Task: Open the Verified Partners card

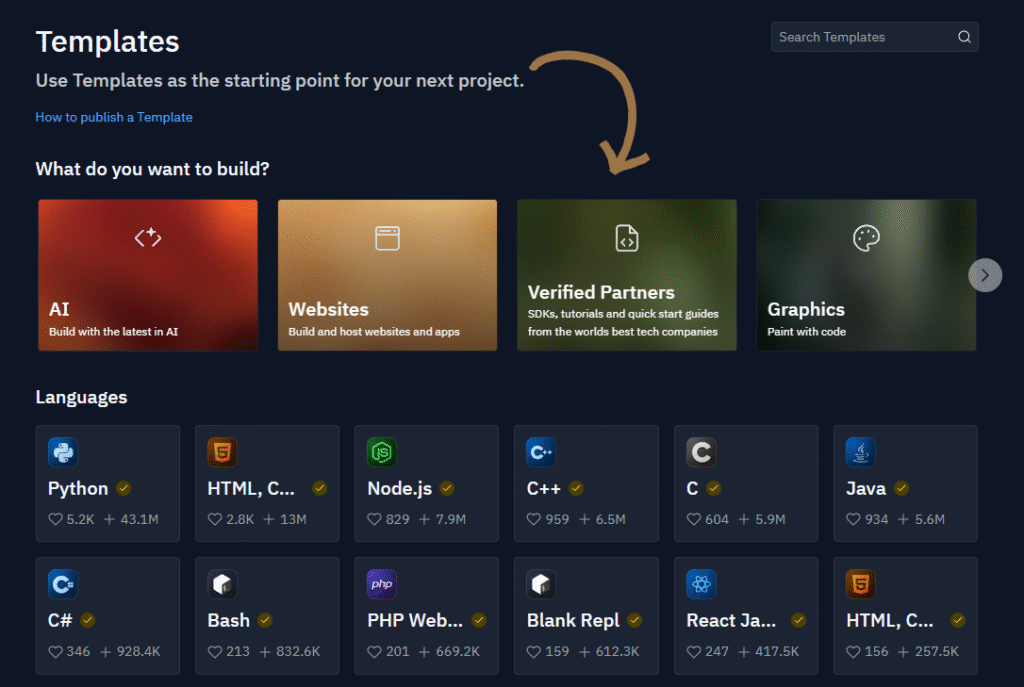Action: [x=626, y=275]
